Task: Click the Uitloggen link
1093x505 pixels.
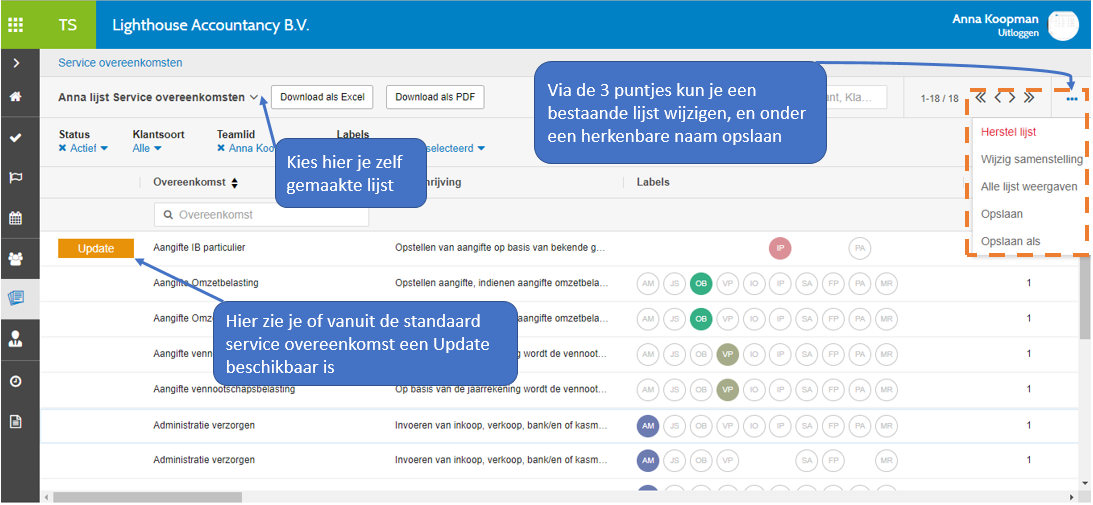Action: [x=1018, y=33]
